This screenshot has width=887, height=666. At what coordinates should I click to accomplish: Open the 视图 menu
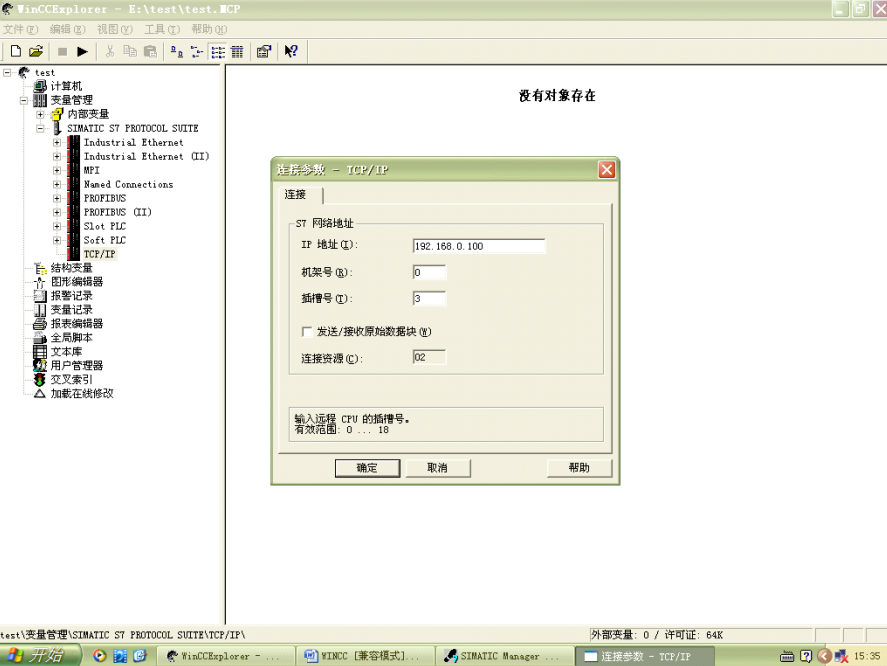pos(115,29)
